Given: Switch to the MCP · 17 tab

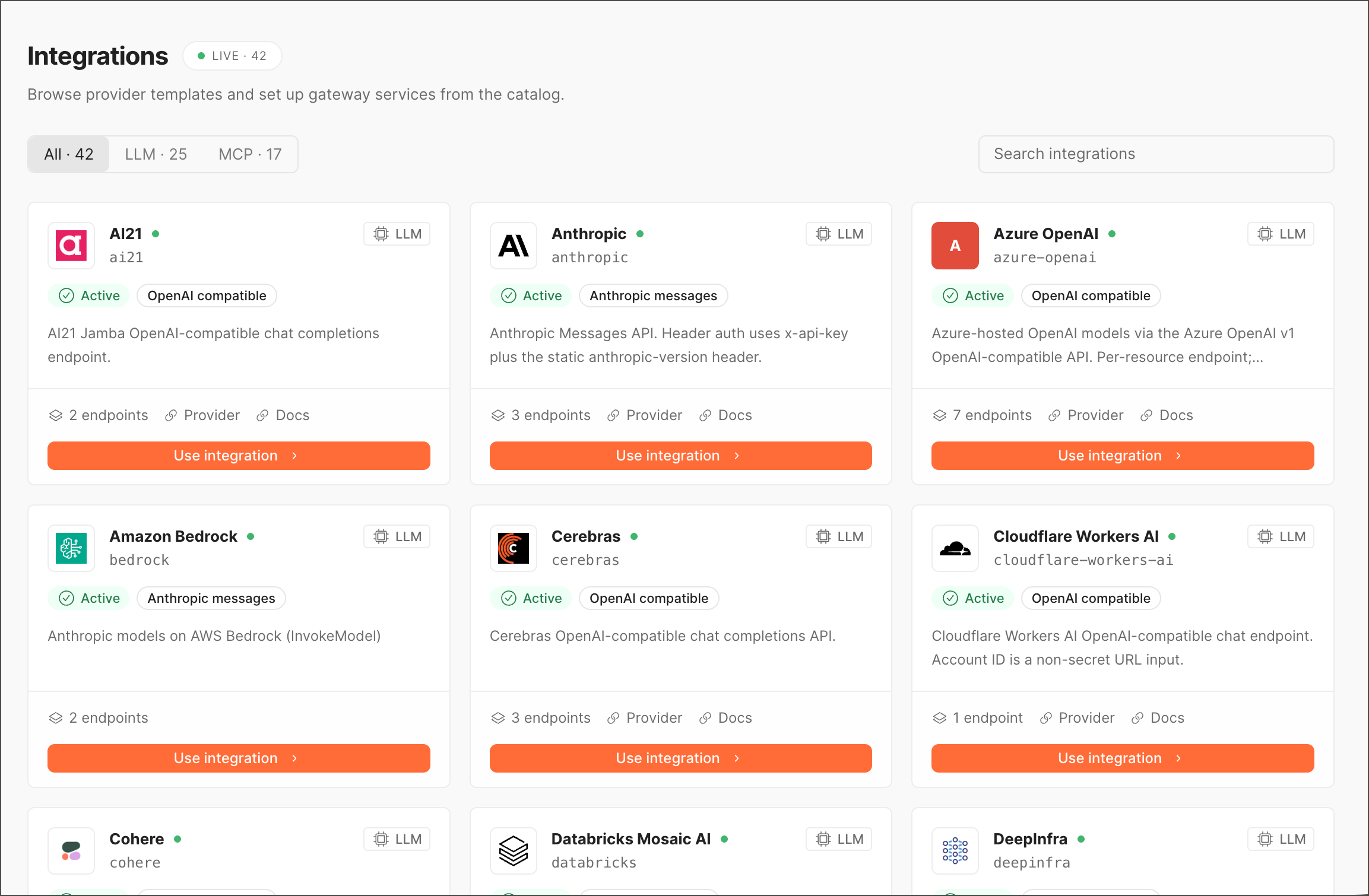Looking at the screenshot, I should (250, 154).
